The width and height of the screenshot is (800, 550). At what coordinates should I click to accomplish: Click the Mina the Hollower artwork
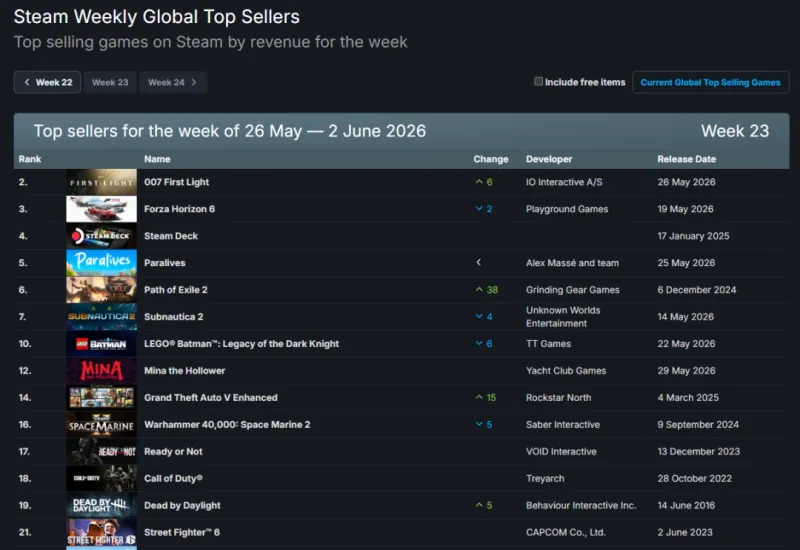tap(101, 371)
